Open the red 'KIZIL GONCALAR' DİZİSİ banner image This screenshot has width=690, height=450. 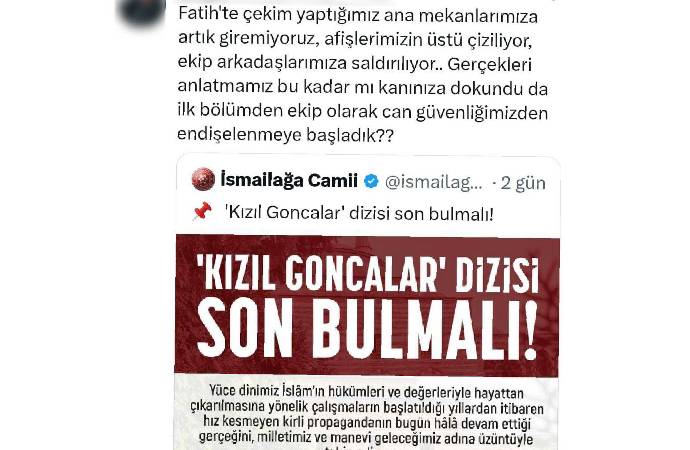click(367, 305)
